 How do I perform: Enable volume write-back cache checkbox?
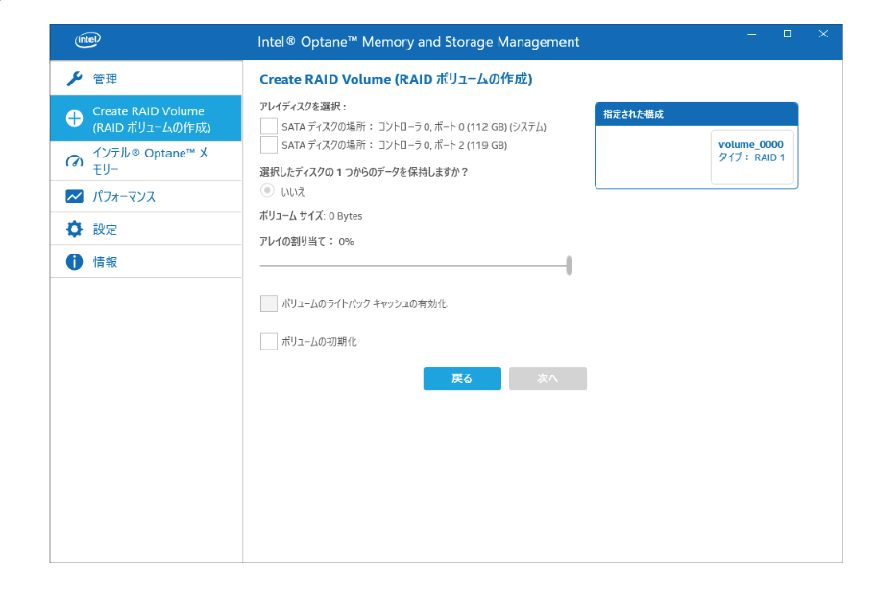tap(269, 303)
